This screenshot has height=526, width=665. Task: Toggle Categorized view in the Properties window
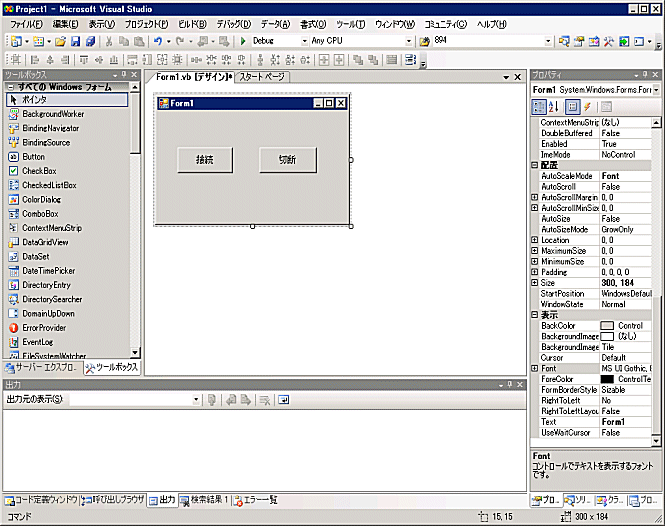[x=539, y=107]
